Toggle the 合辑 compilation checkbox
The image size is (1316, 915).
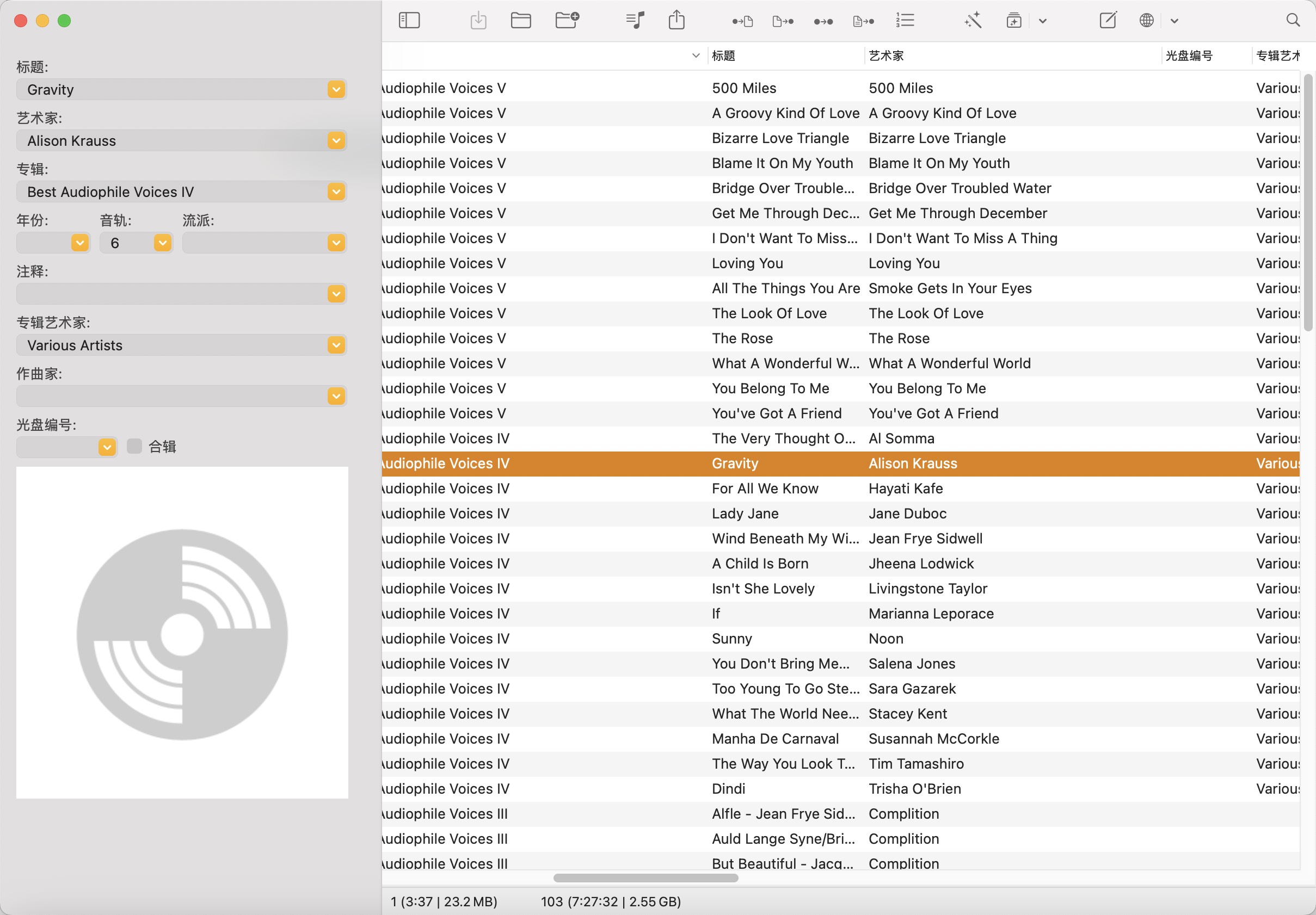point(134,446)
